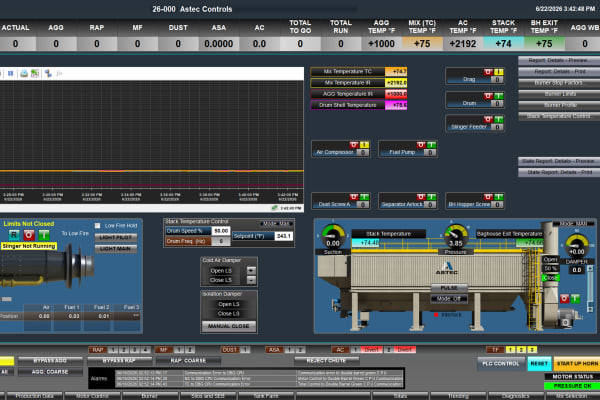The width and height of the screenshot is (600, 400).
Task: Click Drum Shell Temperature magenta value swatch
Action: pyautogui.click(x=396, y=105)
